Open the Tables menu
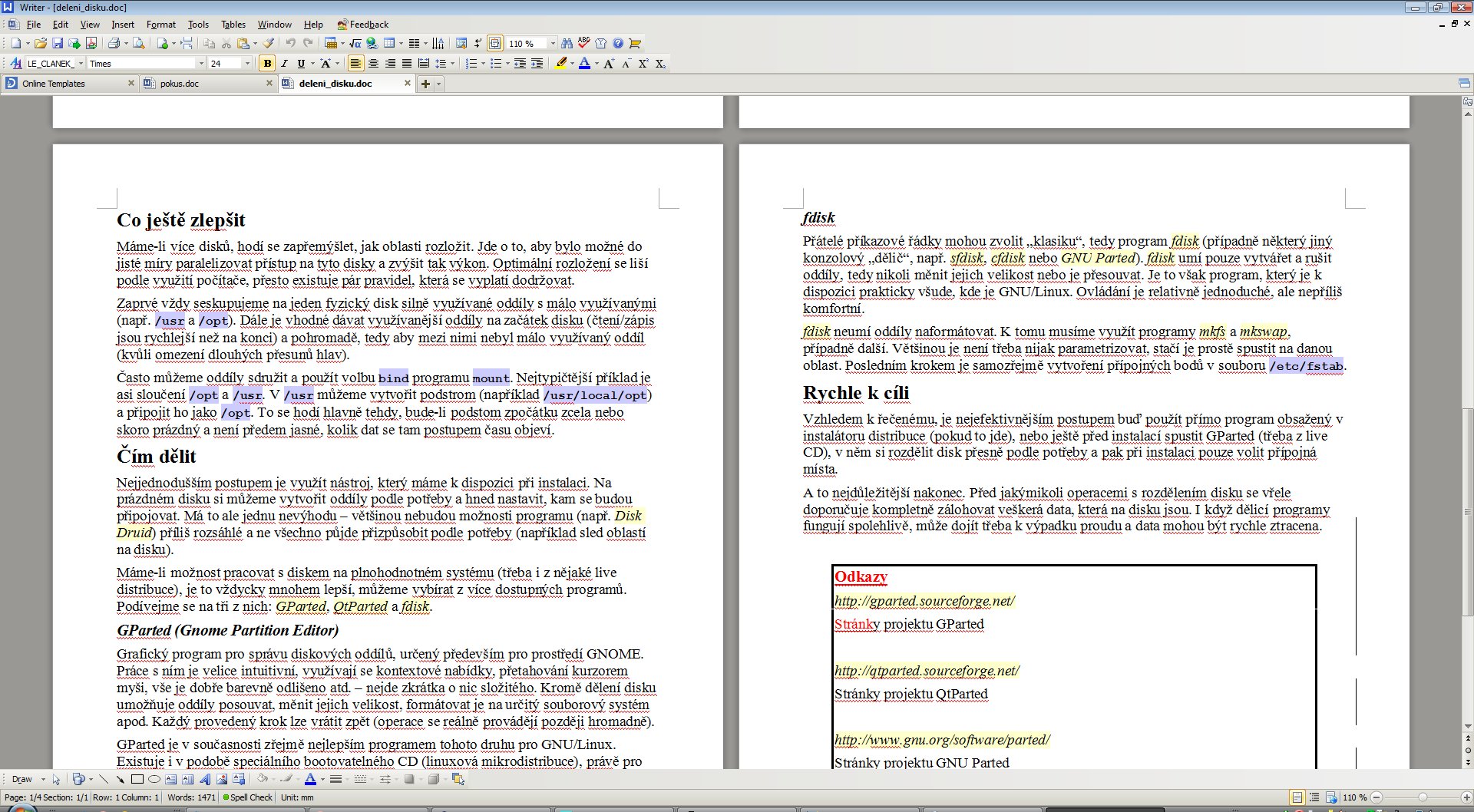 233,25
